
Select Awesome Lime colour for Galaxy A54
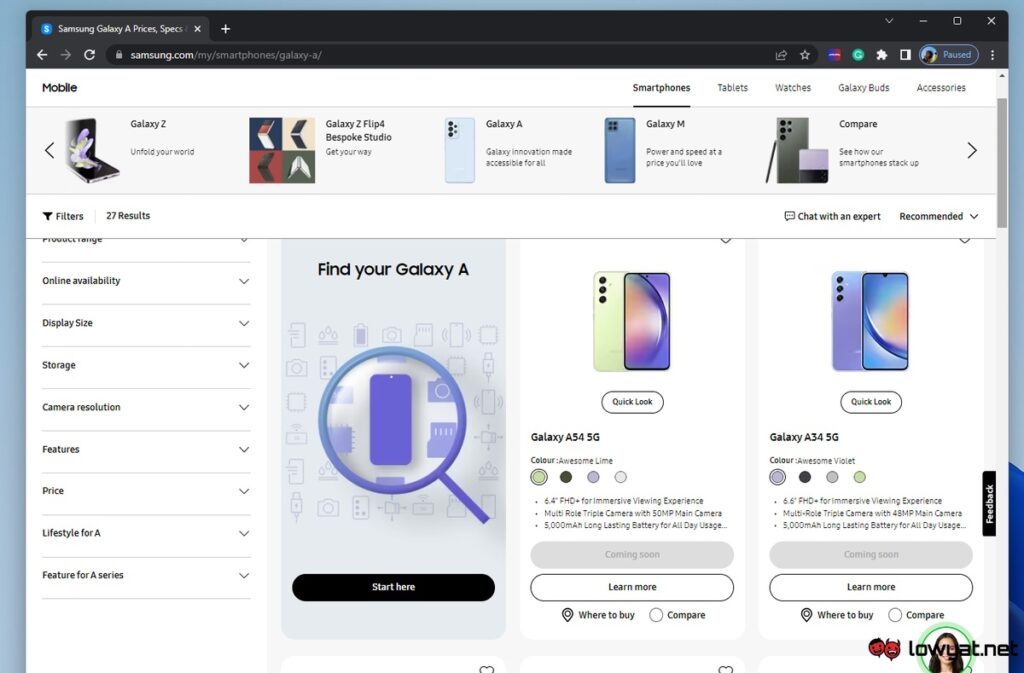[x=539, y=477]
